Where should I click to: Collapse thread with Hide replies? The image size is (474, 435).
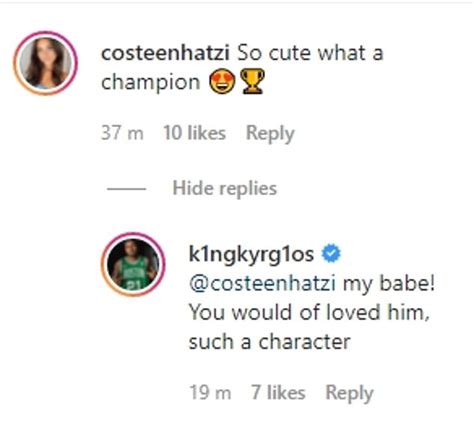(x=225, y=189)
